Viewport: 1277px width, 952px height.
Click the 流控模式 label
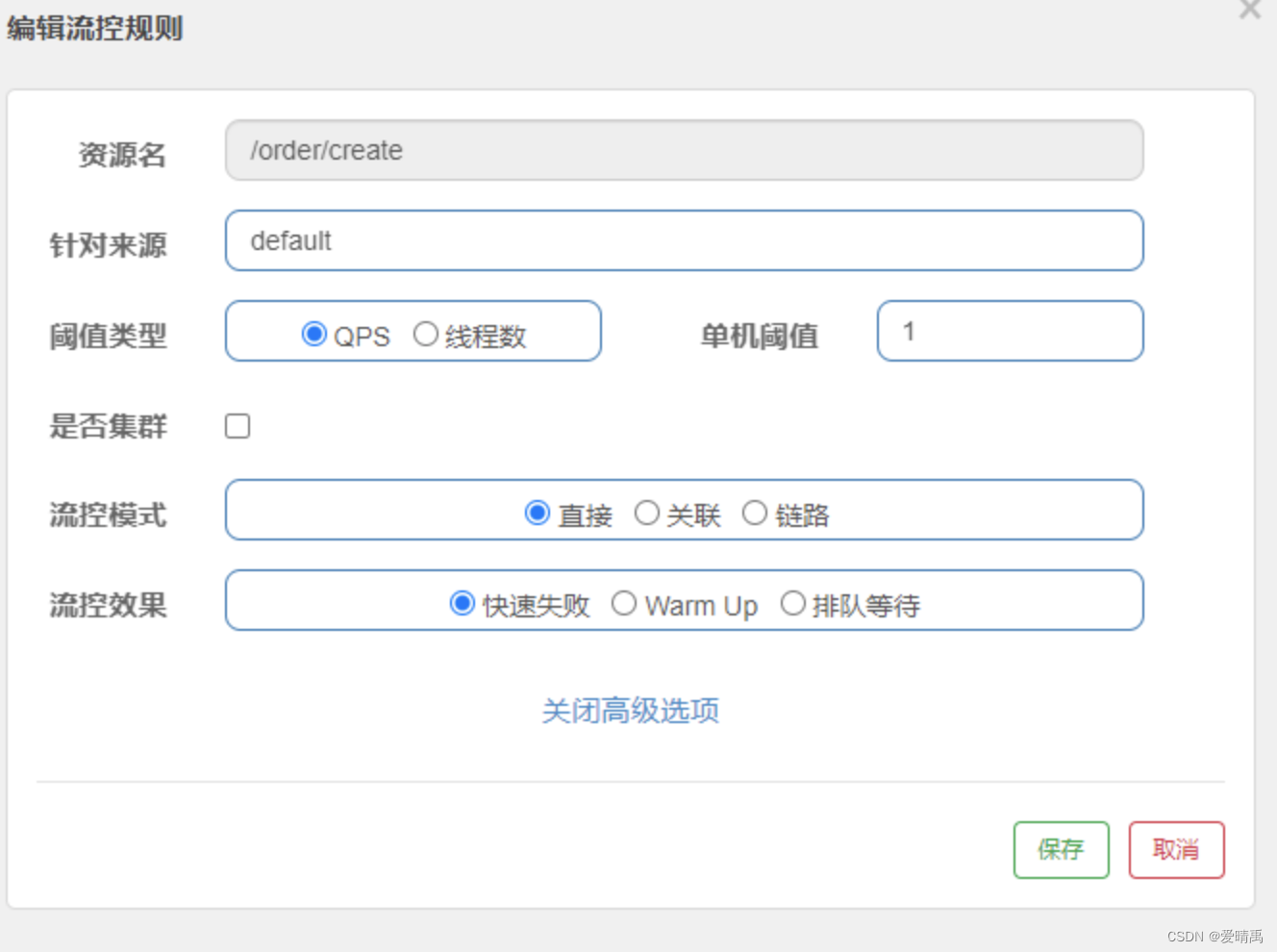point(108,514)
